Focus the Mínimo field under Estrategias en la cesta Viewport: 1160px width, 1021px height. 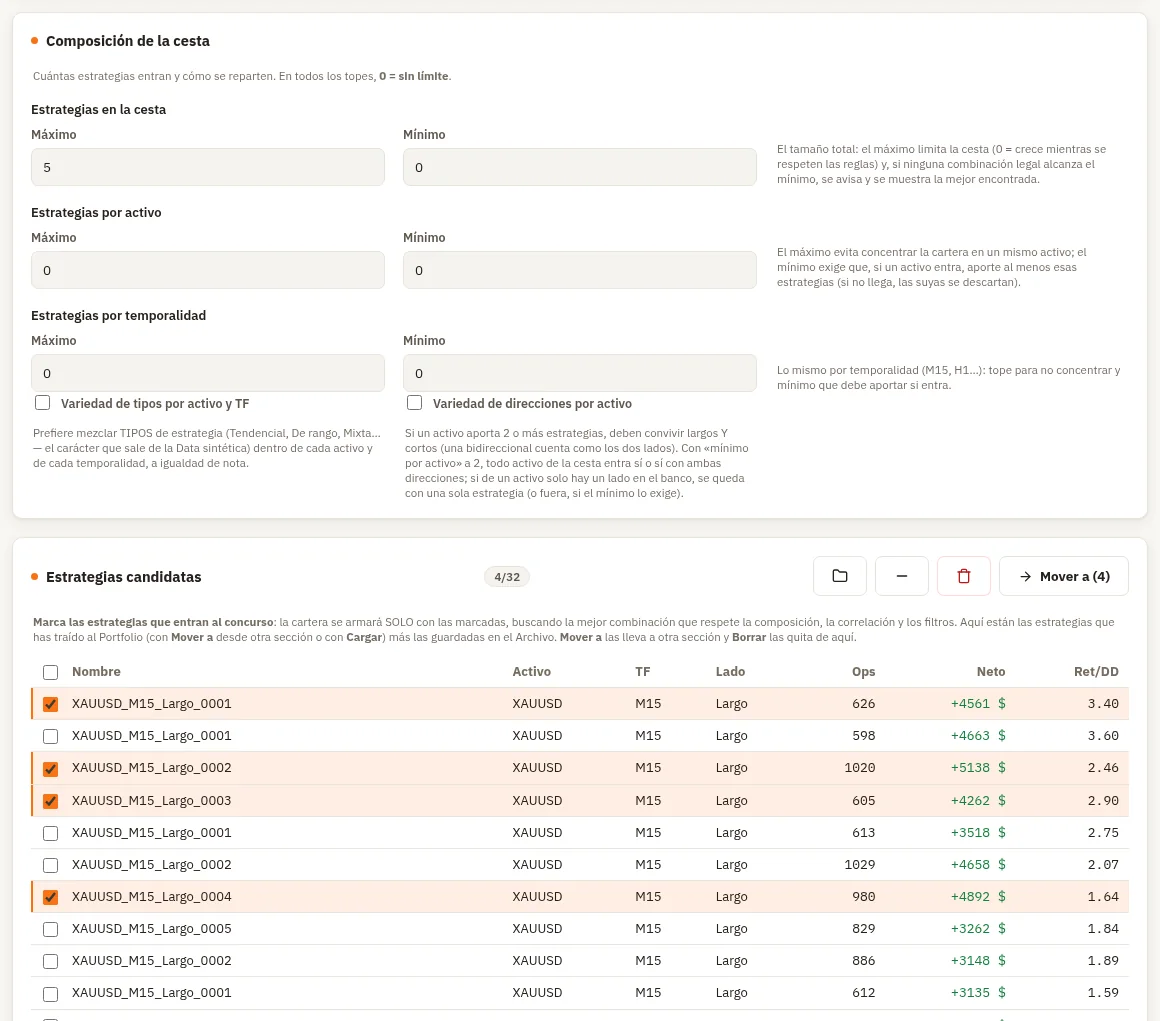click(x=580, y=167)
